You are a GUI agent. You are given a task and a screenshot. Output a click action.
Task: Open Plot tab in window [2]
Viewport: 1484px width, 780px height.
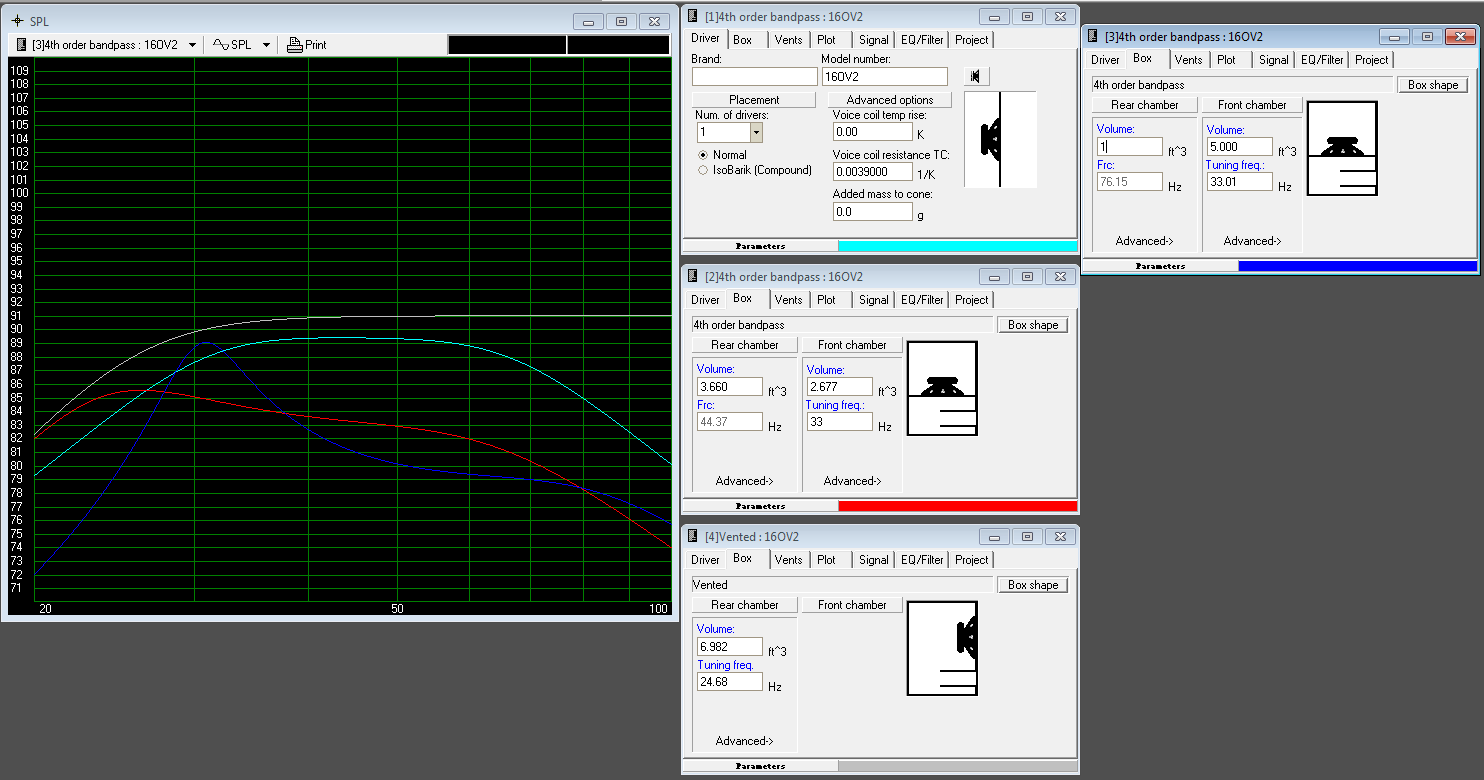[x=826, y=300]
